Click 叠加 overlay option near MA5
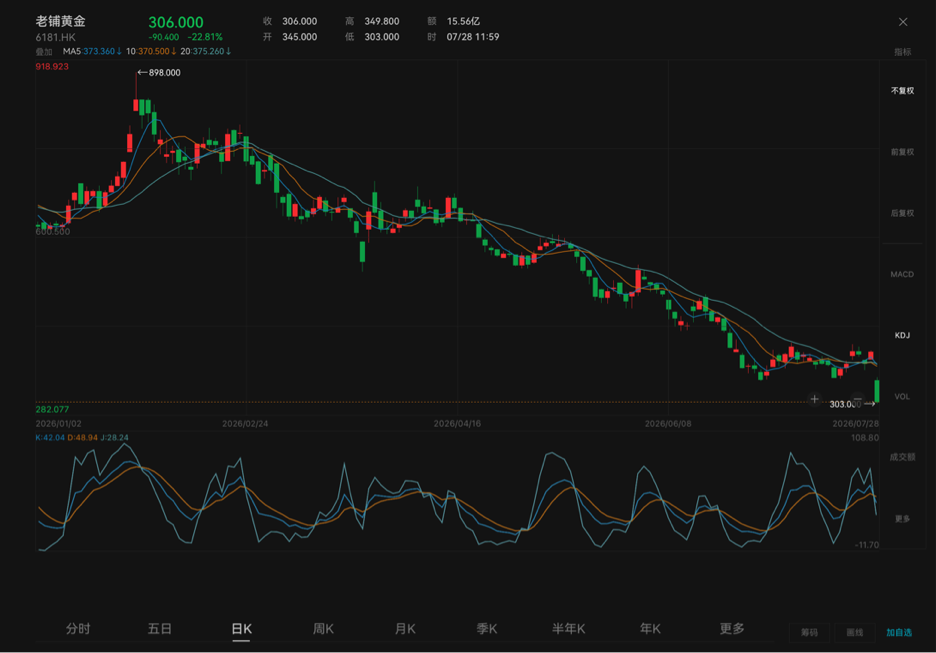 [44, 52]
